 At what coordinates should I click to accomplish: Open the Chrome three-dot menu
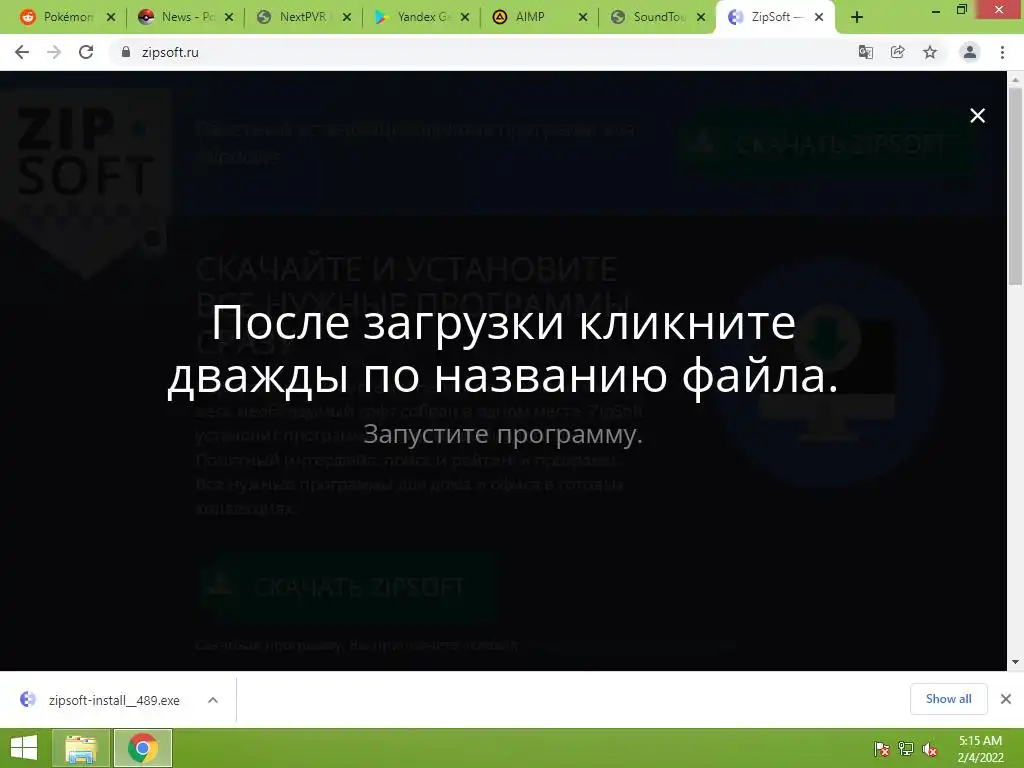(x=1002, y=52)
